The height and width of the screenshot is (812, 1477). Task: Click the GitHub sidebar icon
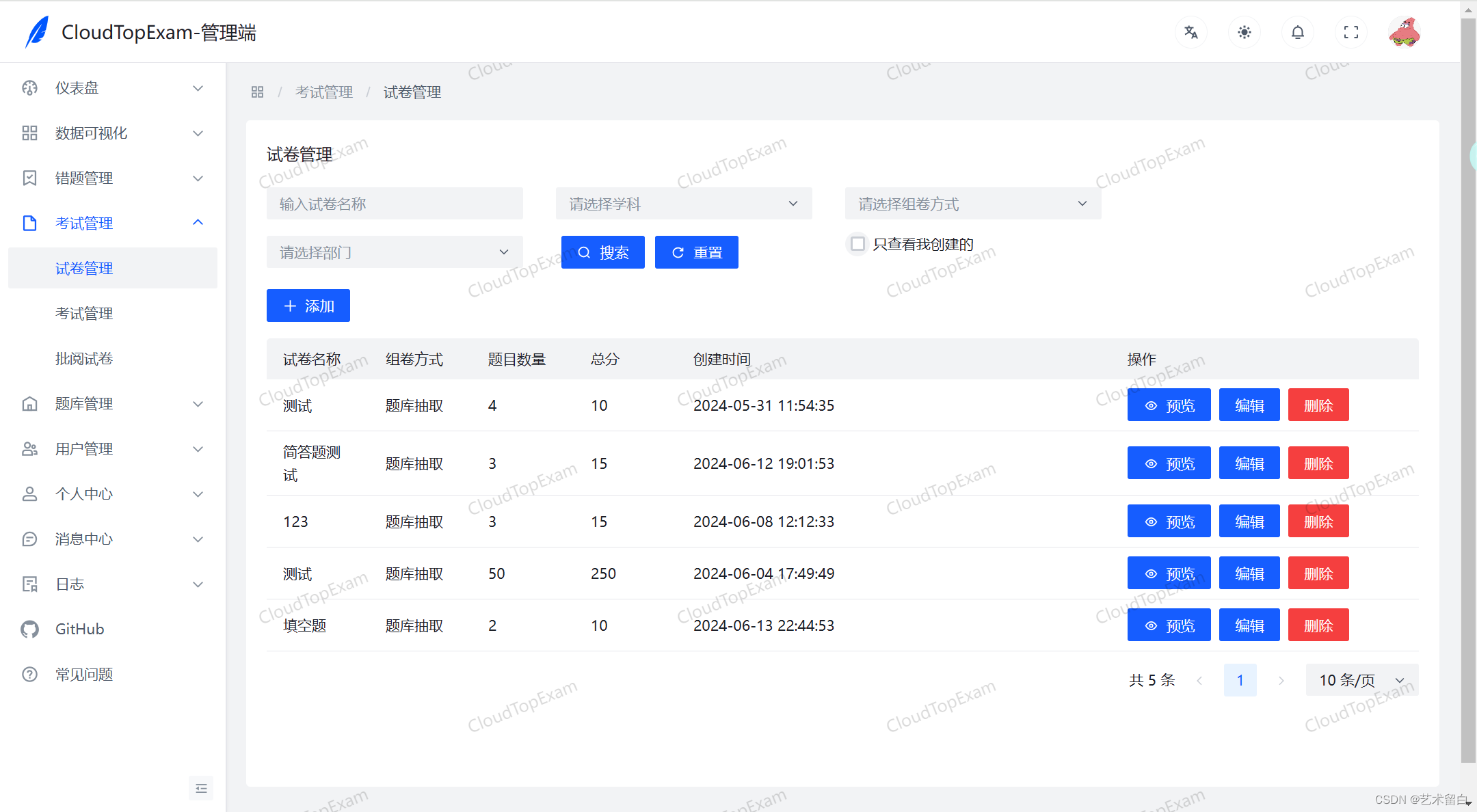(x=29, y=628)
